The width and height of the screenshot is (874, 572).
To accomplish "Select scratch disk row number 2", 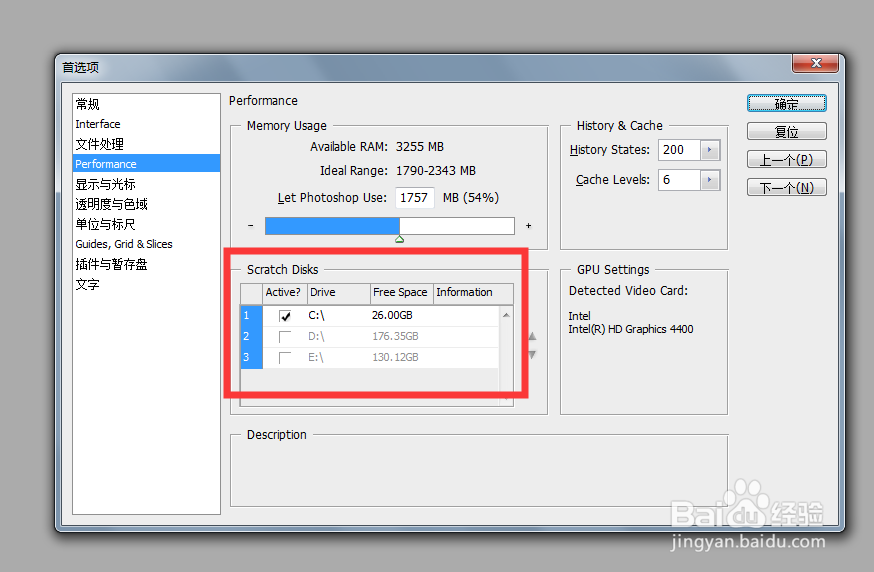I will pyautogui.click(x=251, y=336).
